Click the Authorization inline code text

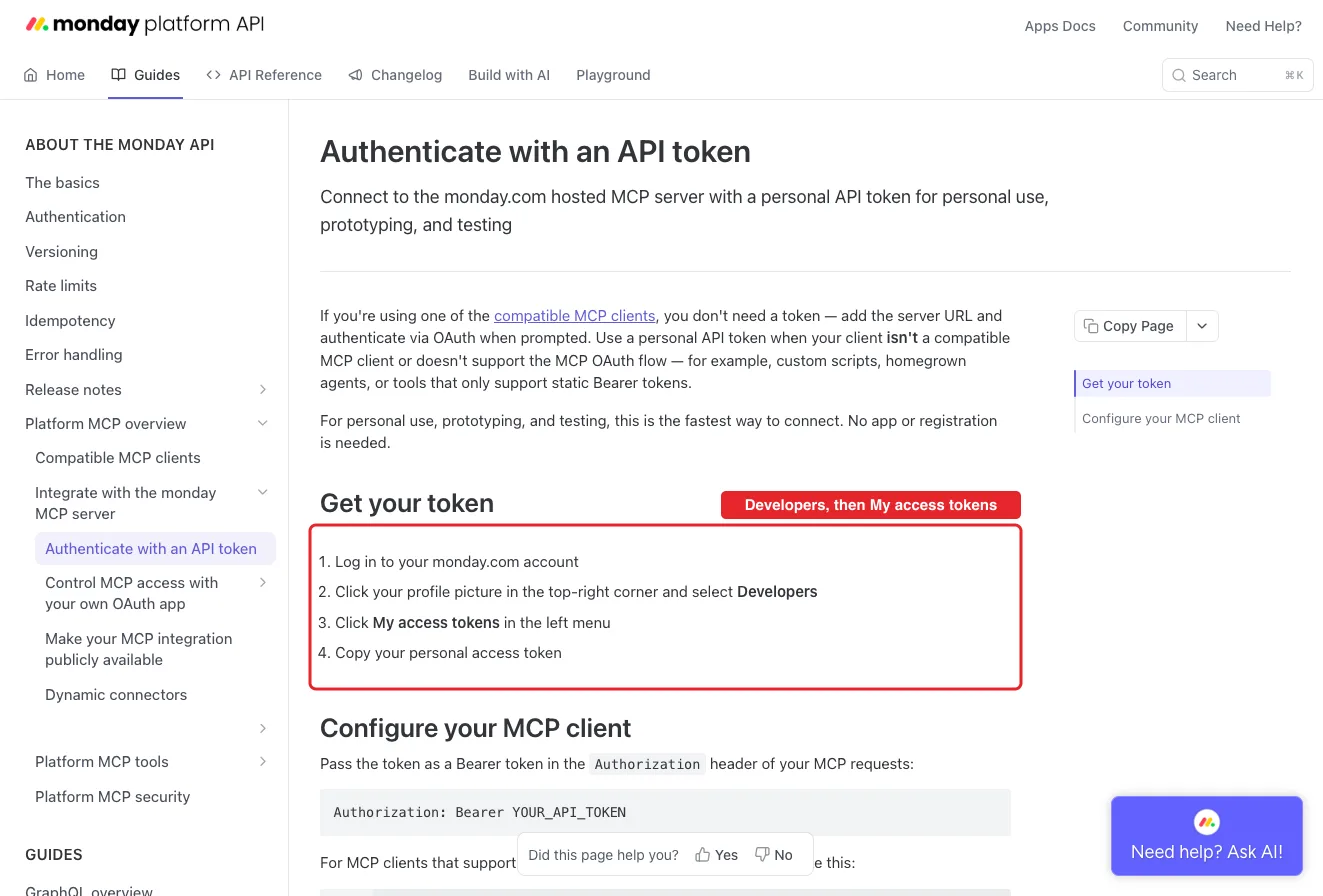pyautogui.click(x=648, y=764)
